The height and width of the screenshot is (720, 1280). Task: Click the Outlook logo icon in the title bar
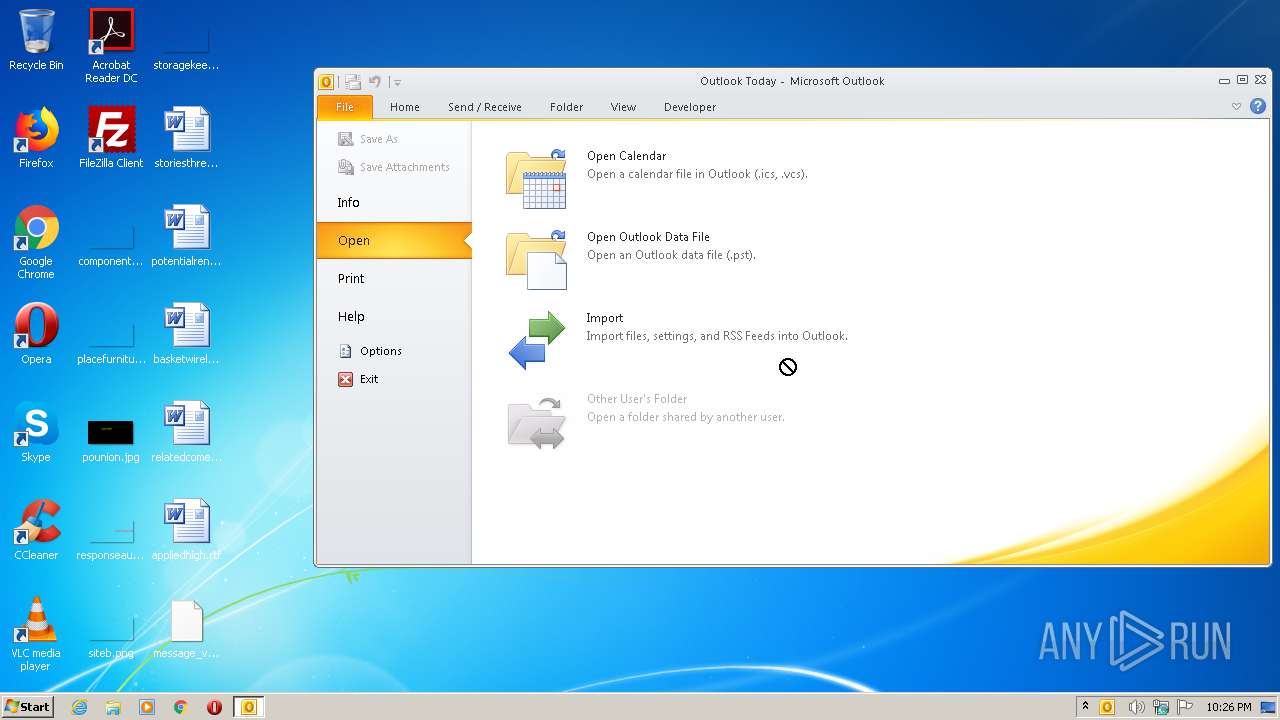pyautogui.click(x=326, y=82)
